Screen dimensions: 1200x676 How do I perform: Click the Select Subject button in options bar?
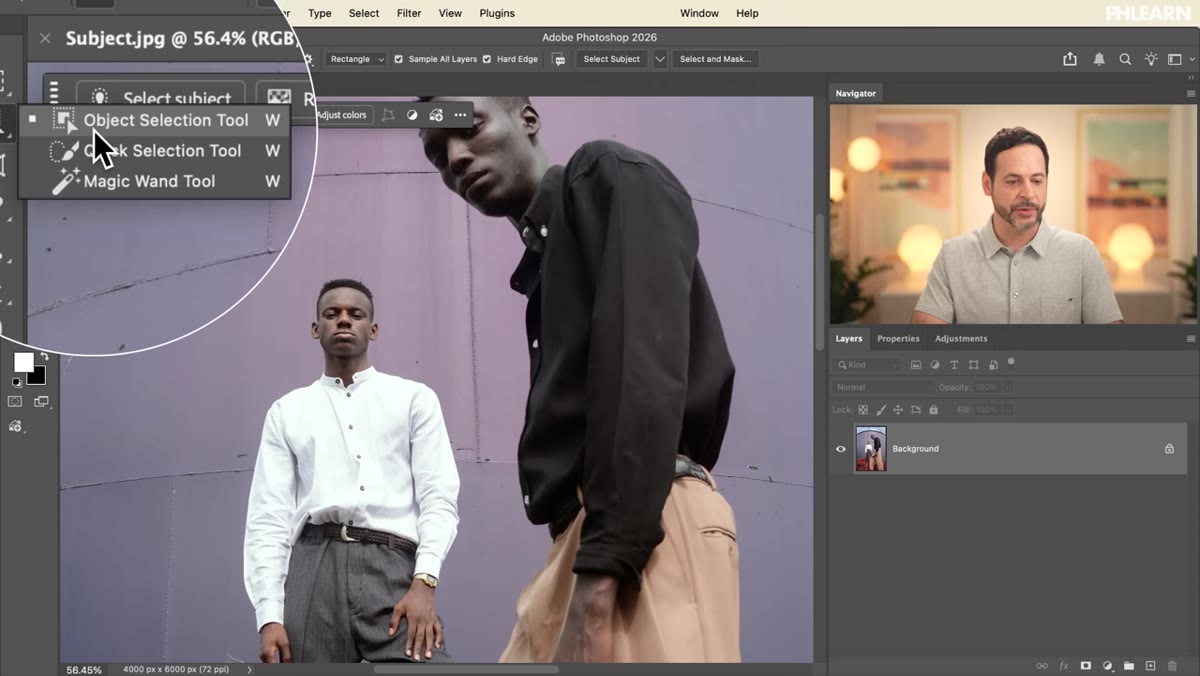pos(611,59)
